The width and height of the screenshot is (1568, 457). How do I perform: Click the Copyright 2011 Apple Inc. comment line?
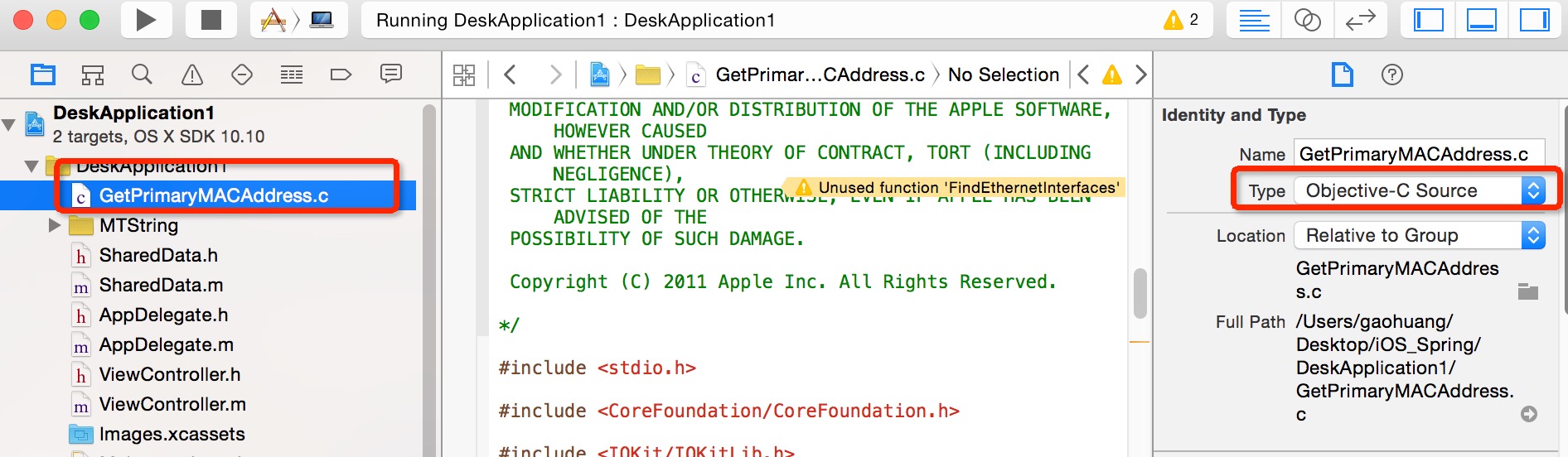point(782,281)
